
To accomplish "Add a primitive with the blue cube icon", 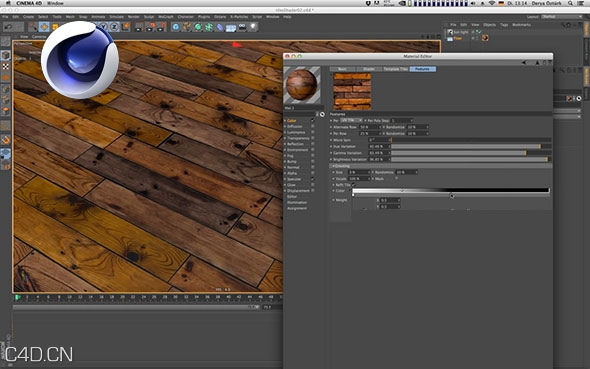I will coord(176,27).
